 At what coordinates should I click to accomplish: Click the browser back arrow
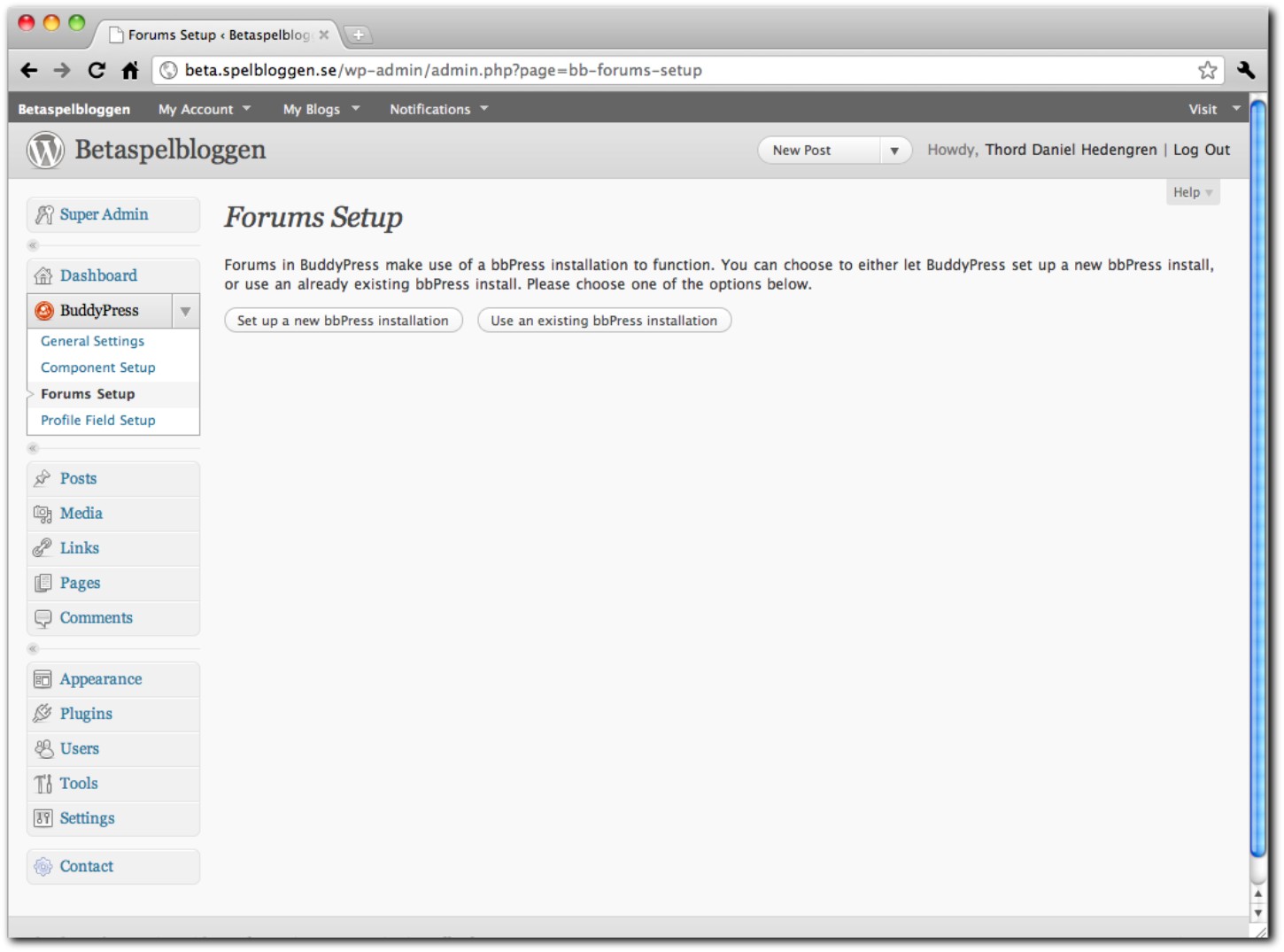coord(29,70)
